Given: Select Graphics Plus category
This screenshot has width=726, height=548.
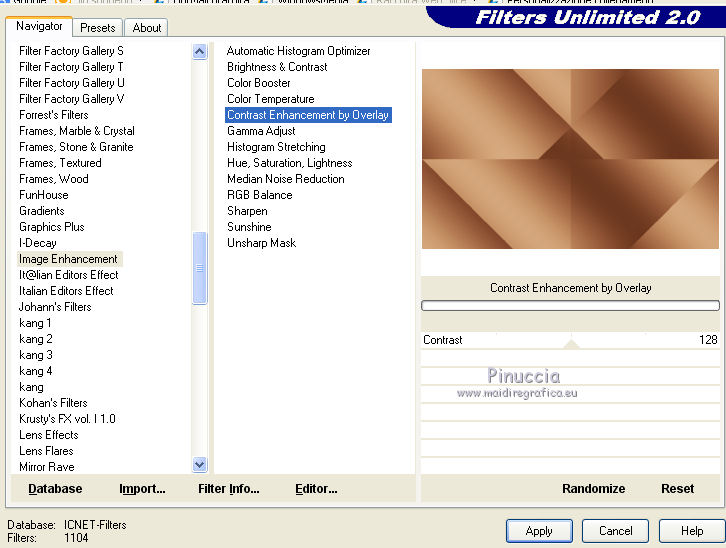Looking at the screenshot, I should coord(52,227).
